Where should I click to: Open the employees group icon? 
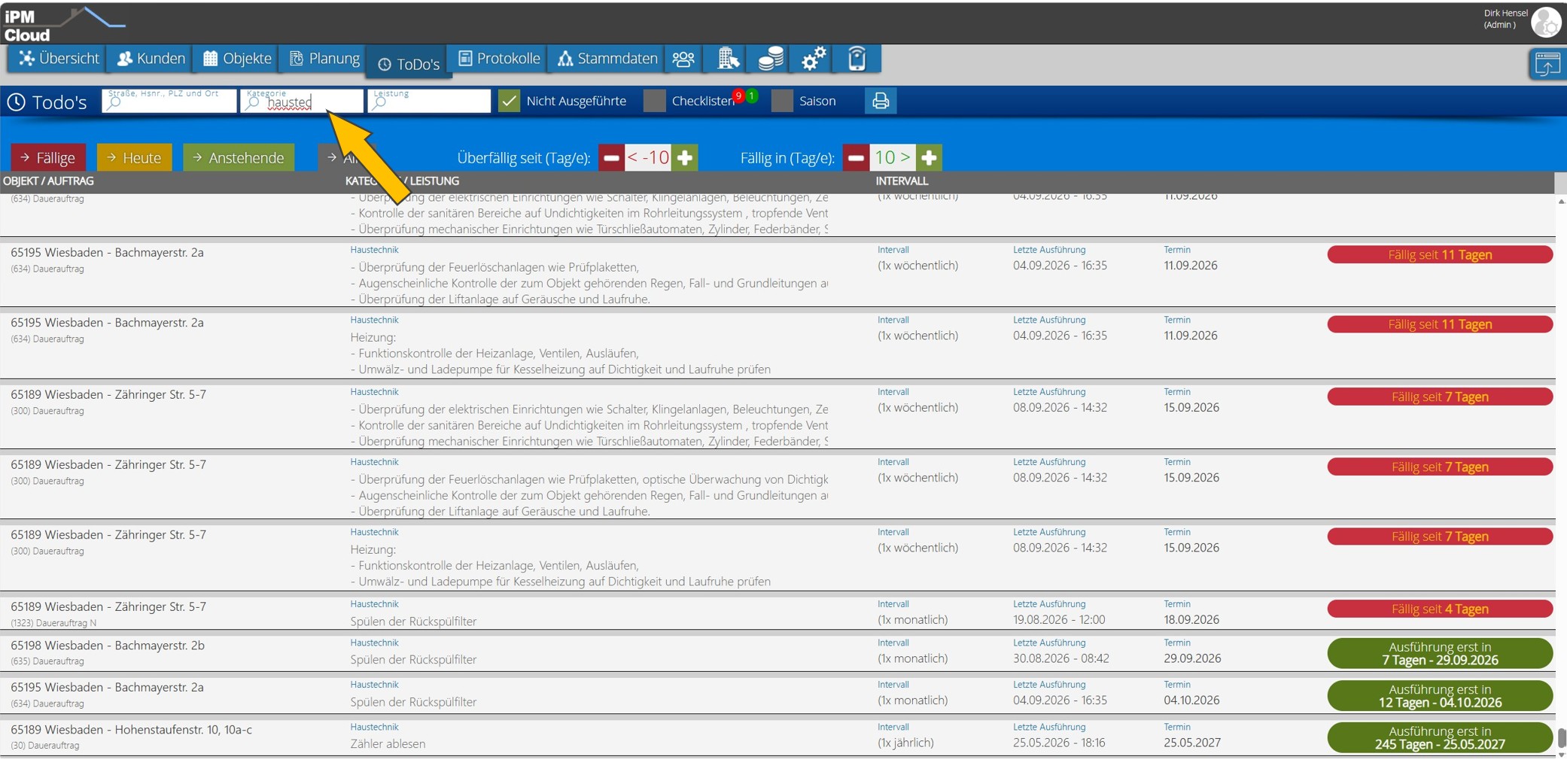pos(683,59)
